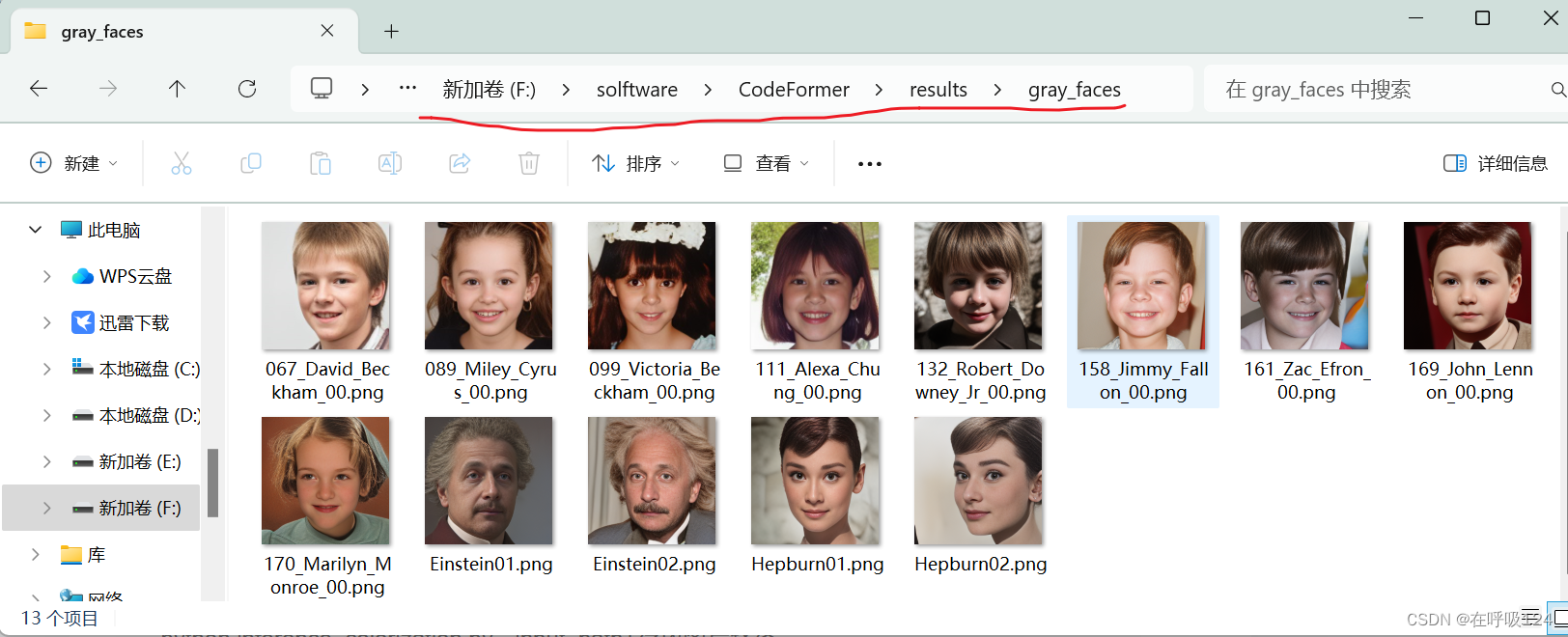The image size is (1568, 637).
Task: Select 132_Robert_Downey_Jr_00.png thumbnail
Action: pyautogui.click(x=978, y=286)
